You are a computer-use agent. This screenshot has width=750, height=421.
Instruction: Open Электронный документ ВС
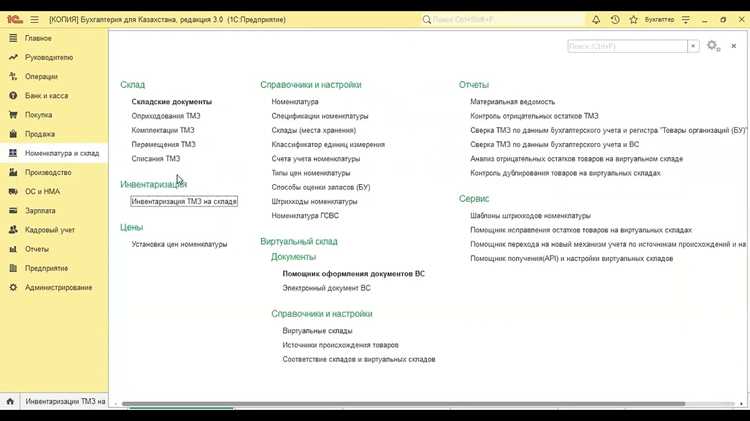(326, 288)
